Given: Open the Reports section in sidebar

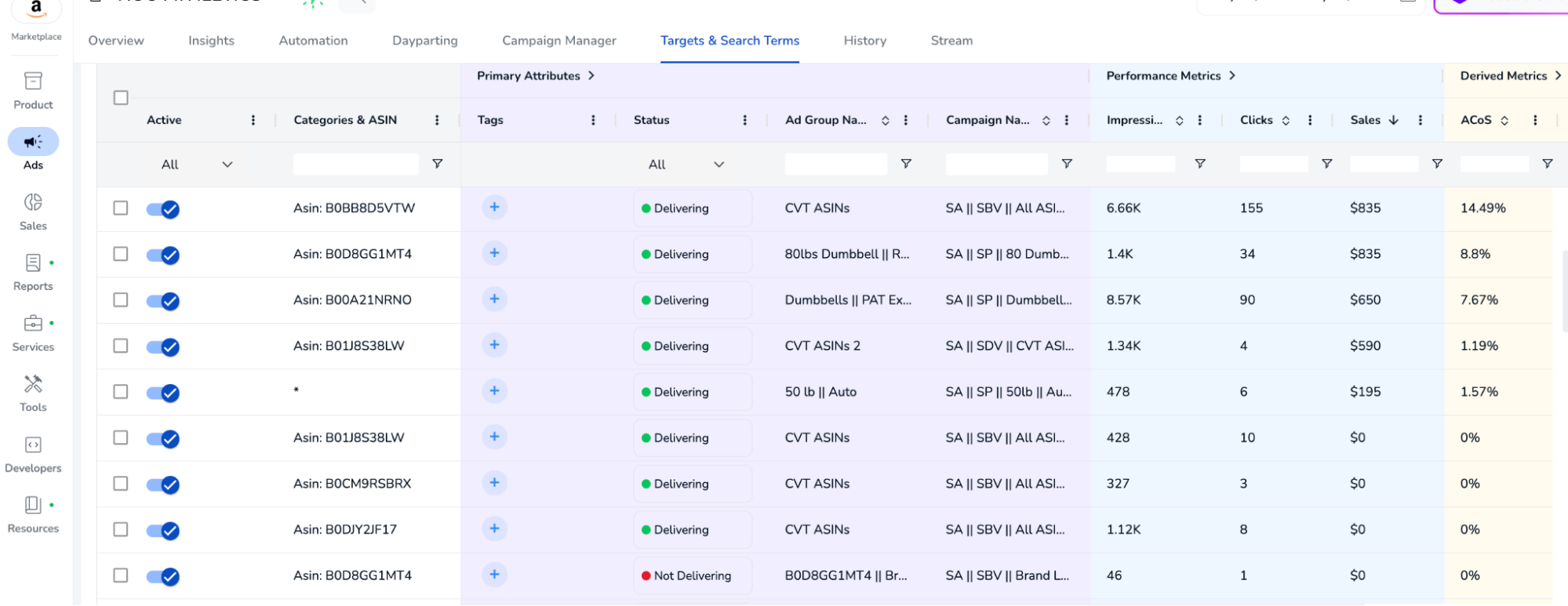Looking at the screenshot, I should [33, 273].
